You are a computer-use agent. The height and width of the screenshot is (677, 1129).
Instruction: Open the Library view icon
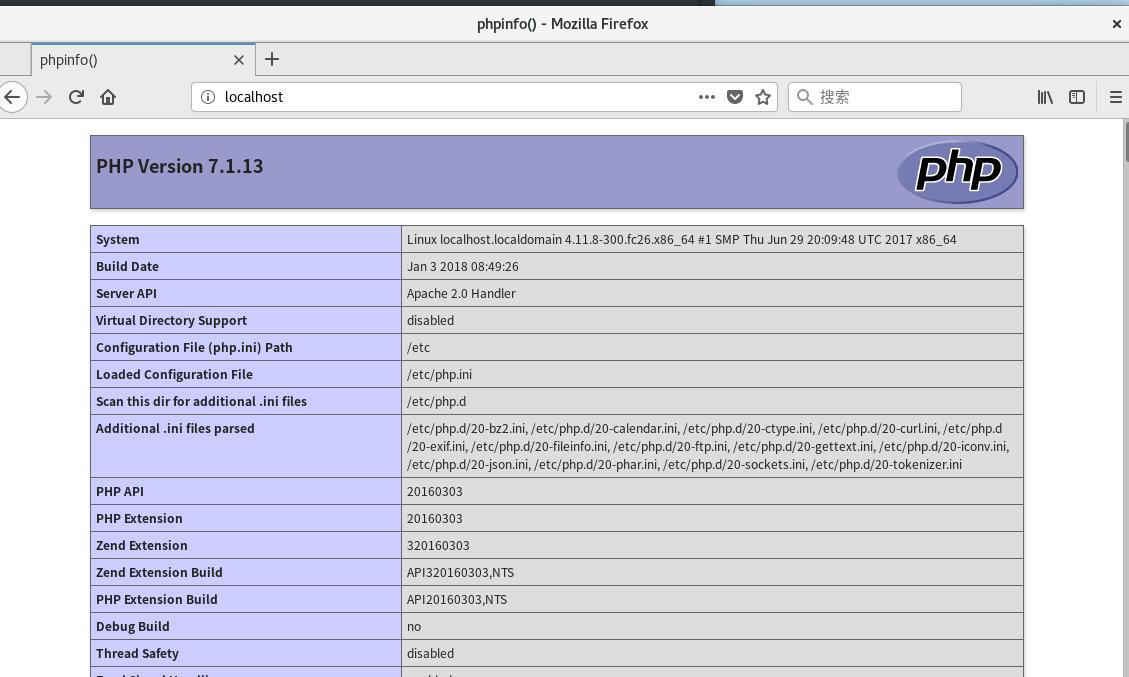pyautogui.click(x=1045, y=97)
